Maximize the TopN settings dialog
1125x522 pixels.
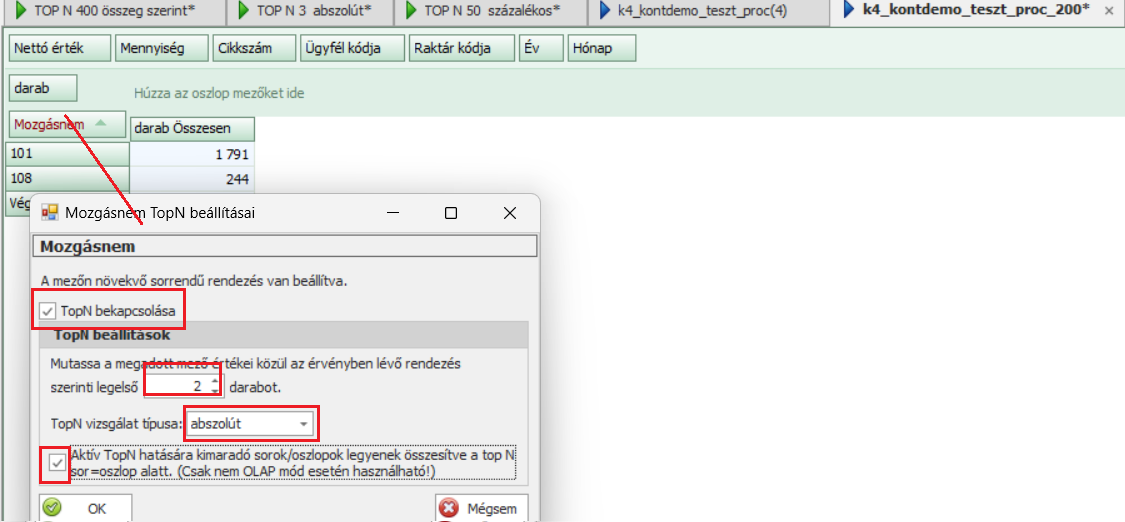451,212
